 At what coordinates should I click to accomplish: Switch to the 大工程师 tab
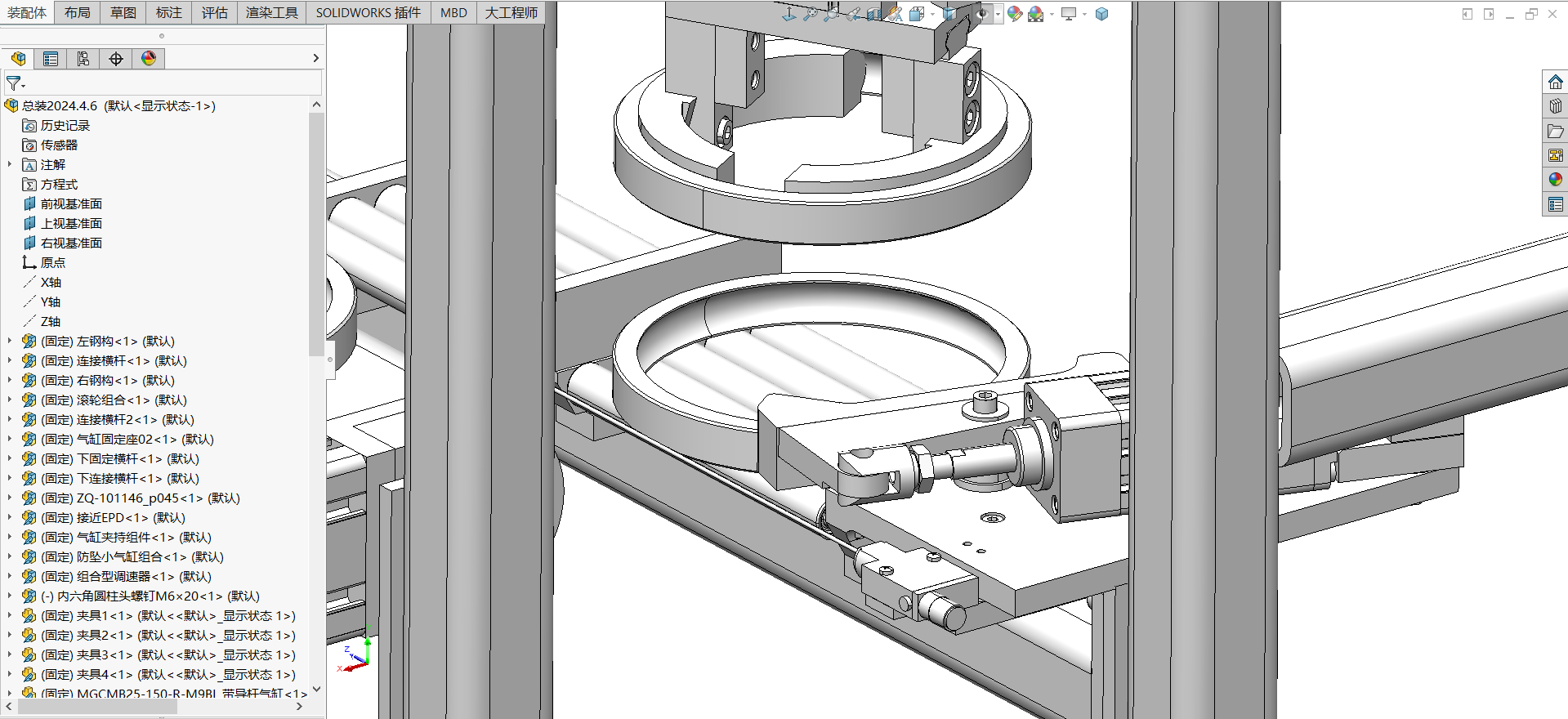tap(511, 12)
